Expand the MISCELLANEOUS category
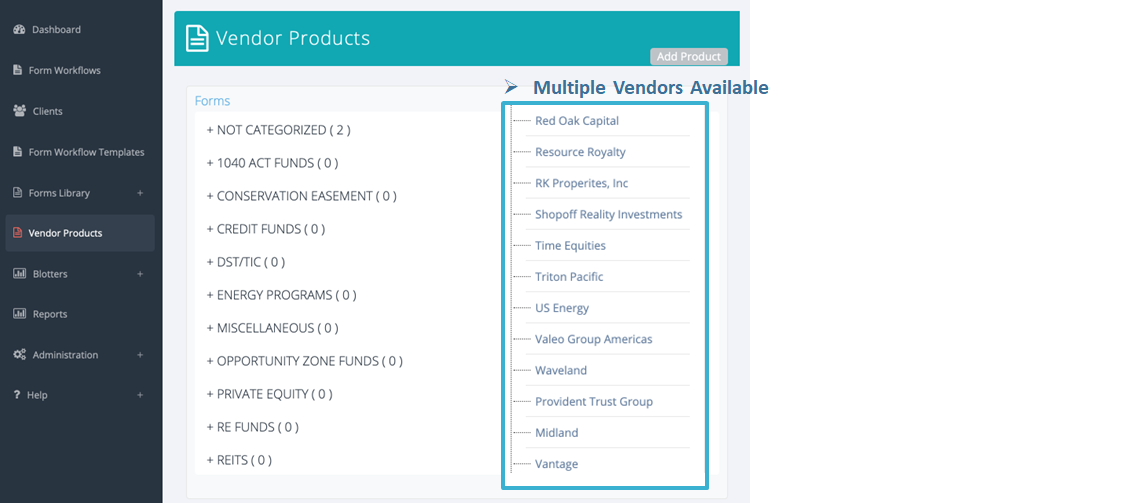 coord(272,328)
